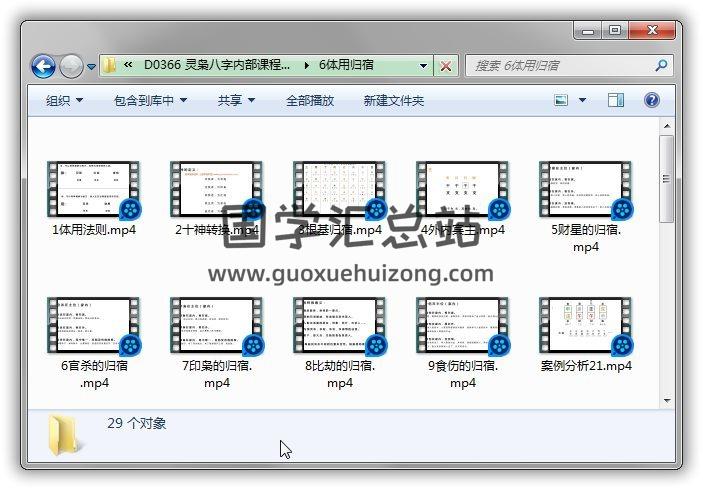Click the Forward navigation arrow
The image size is (703, 490).
[x=71, y=67]
